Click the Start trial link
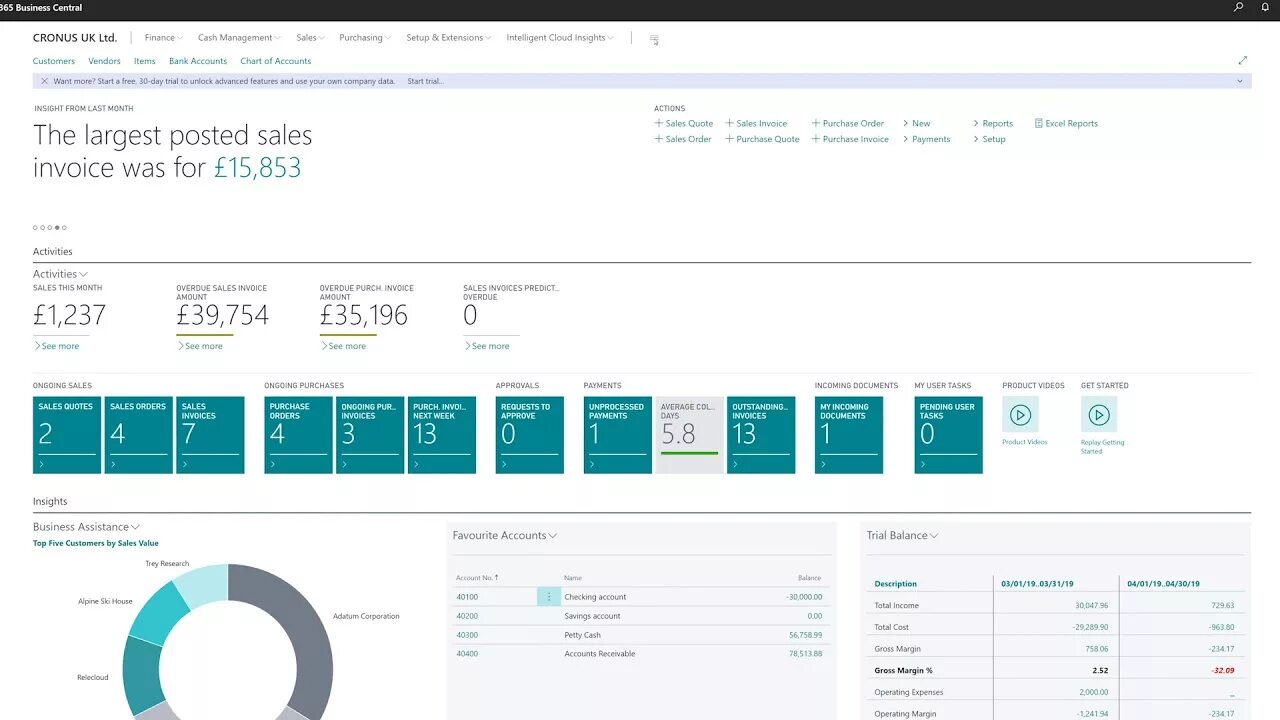Viewport: 1280px width, 720px height. [x=425, y=81]
